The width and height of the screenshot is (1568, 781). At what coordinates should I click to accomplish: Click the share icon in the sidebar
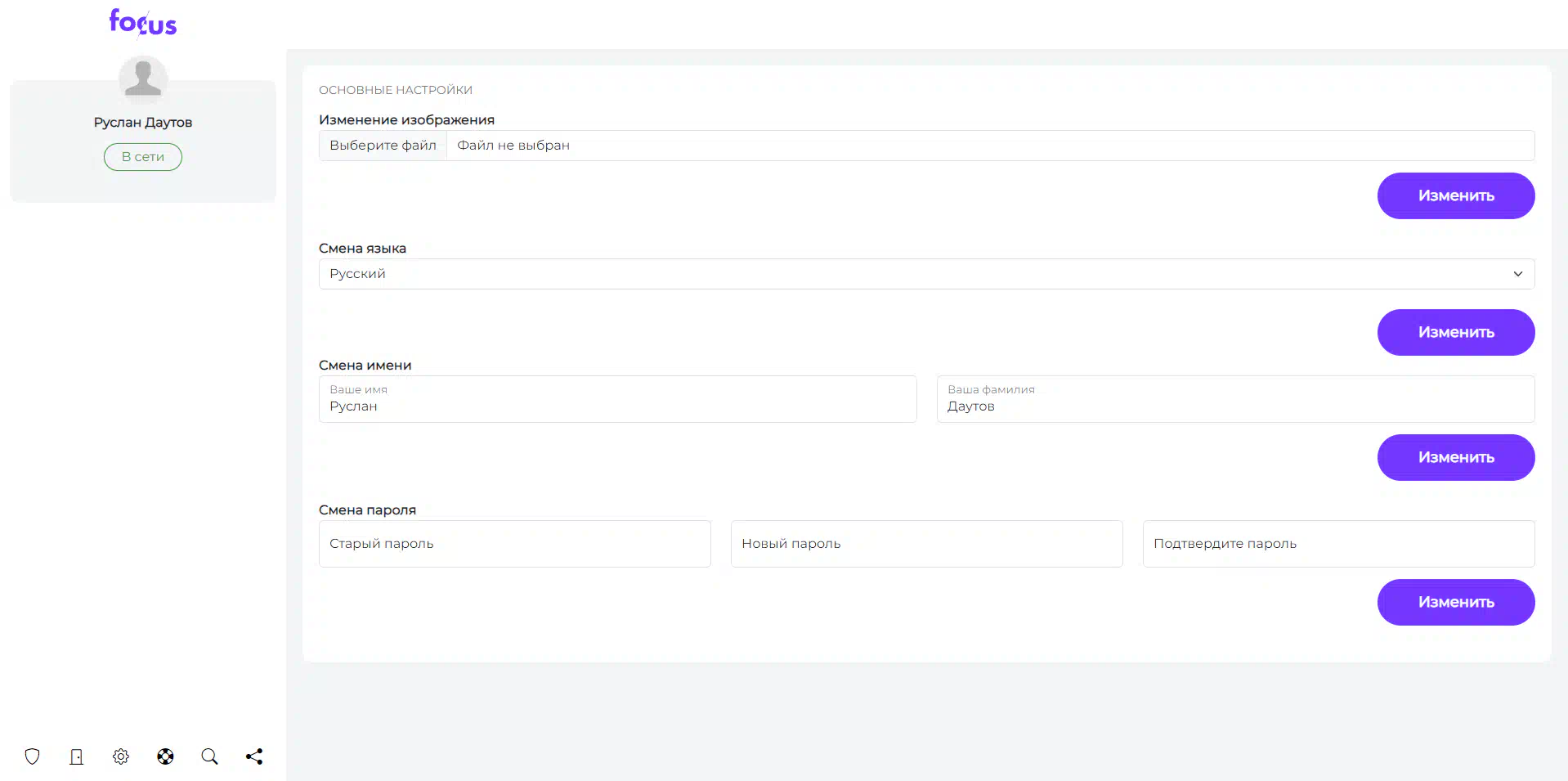pyautogui.click(x=254, y=756)
